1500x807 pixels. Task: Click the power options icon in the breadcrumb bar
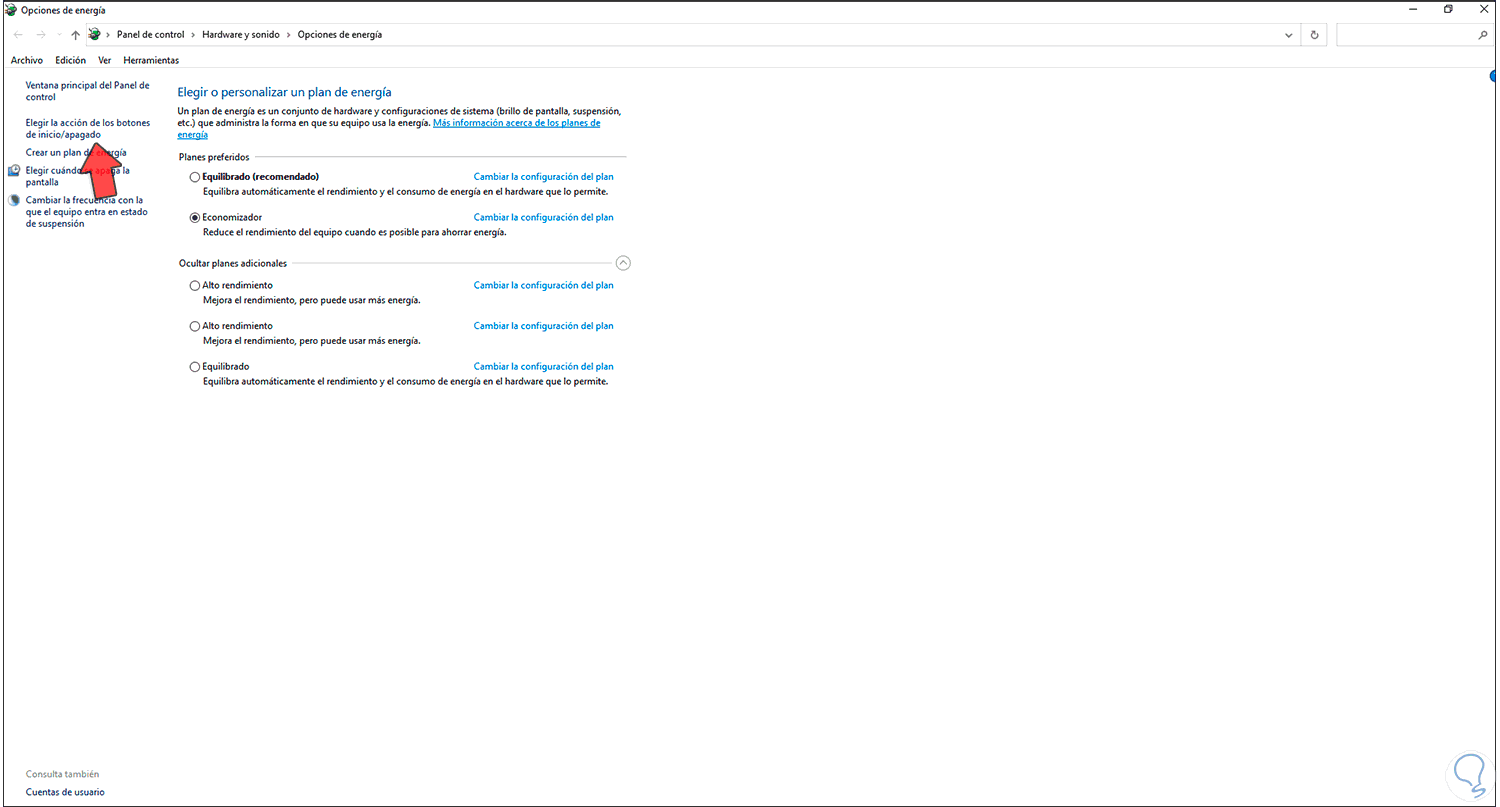(95, 33)
